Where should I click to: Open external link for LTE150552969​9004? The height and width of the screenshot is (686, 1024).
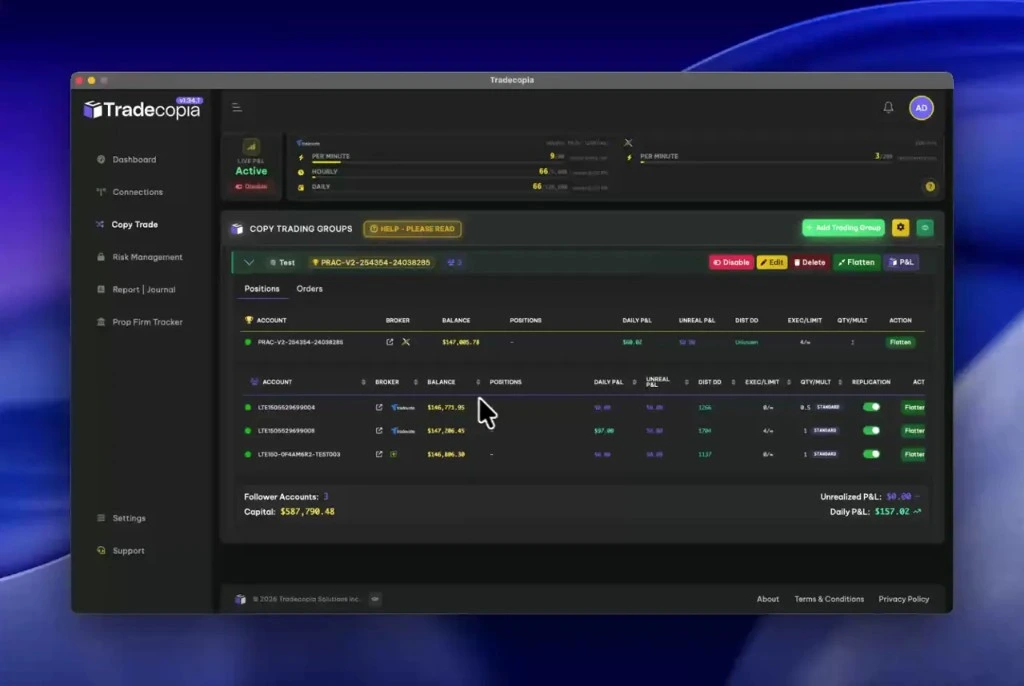click(x=379, y=407)
